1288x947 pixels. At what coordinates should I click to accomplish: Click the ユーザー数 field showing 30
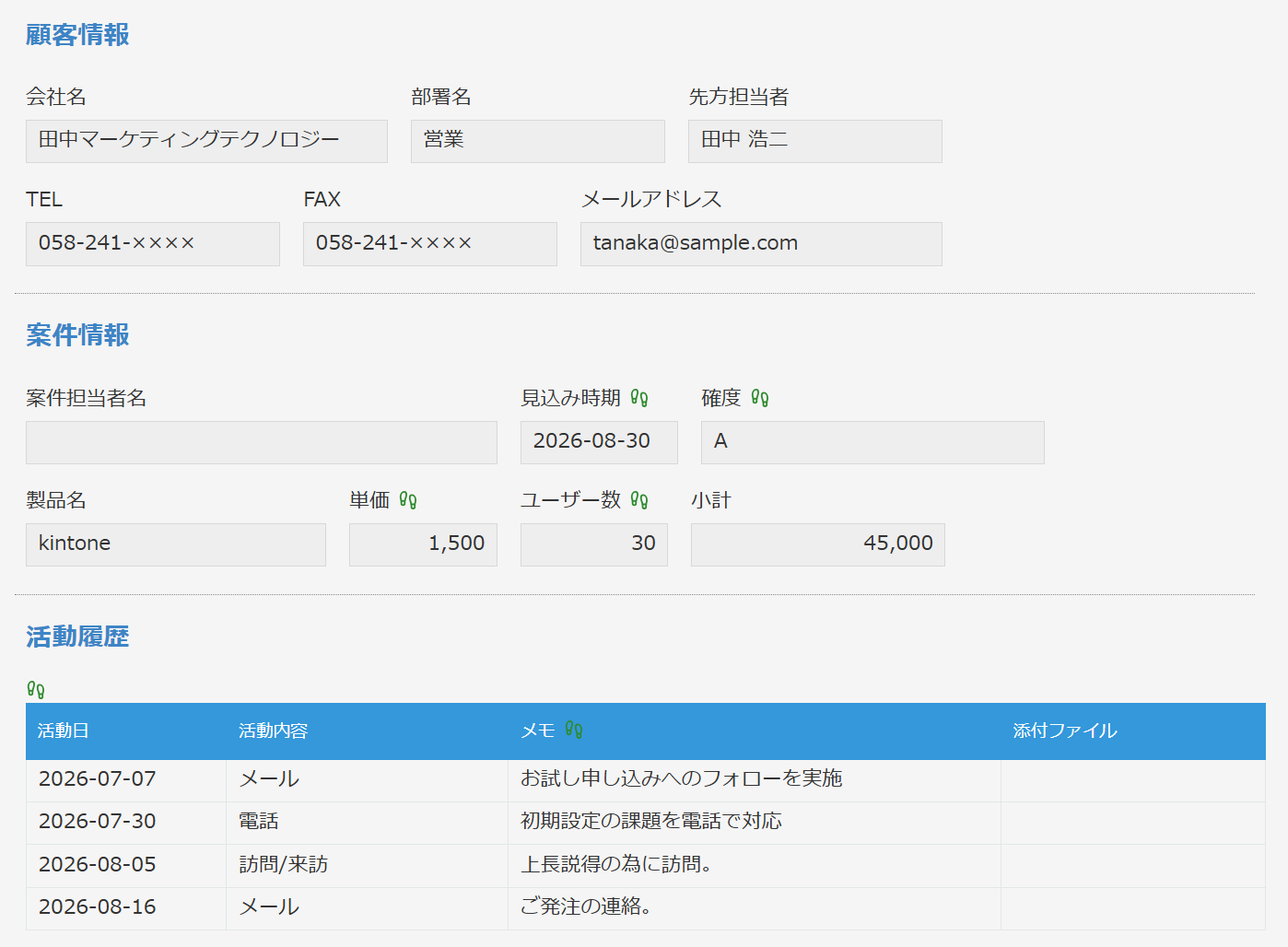pos(594,544)
